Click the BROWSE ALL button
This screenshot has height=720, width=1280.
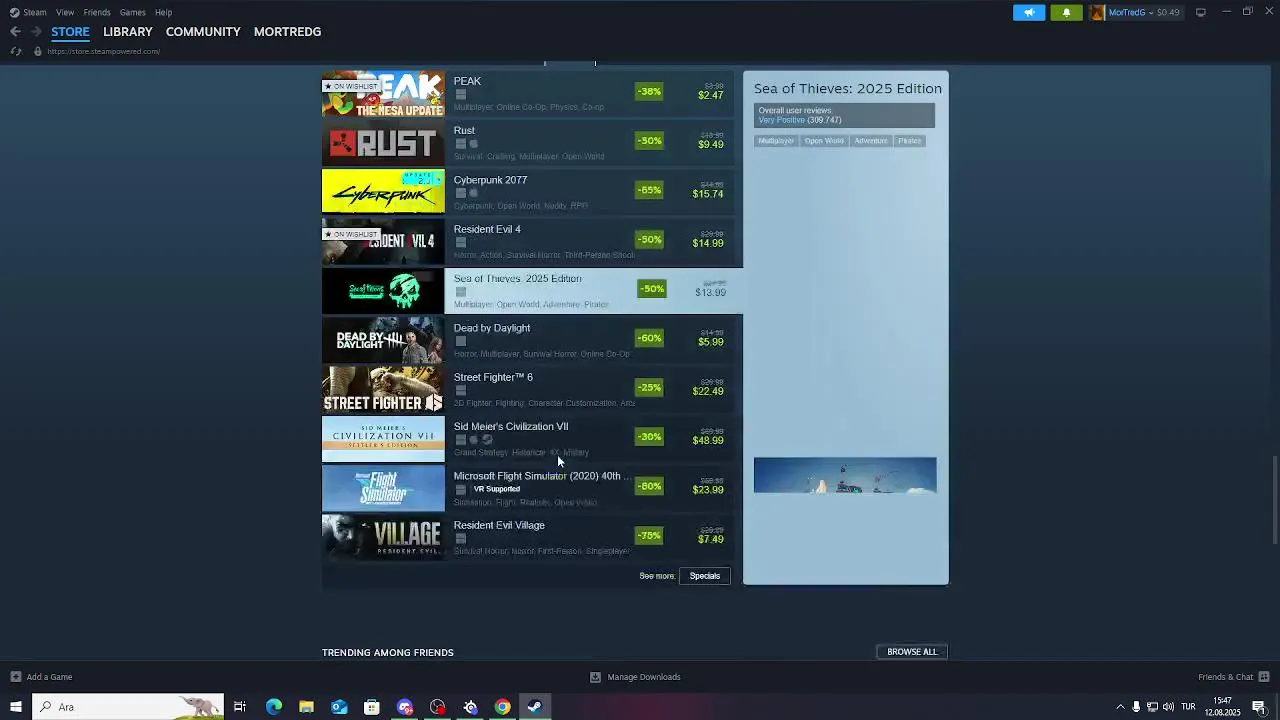(x=912, y=652)
